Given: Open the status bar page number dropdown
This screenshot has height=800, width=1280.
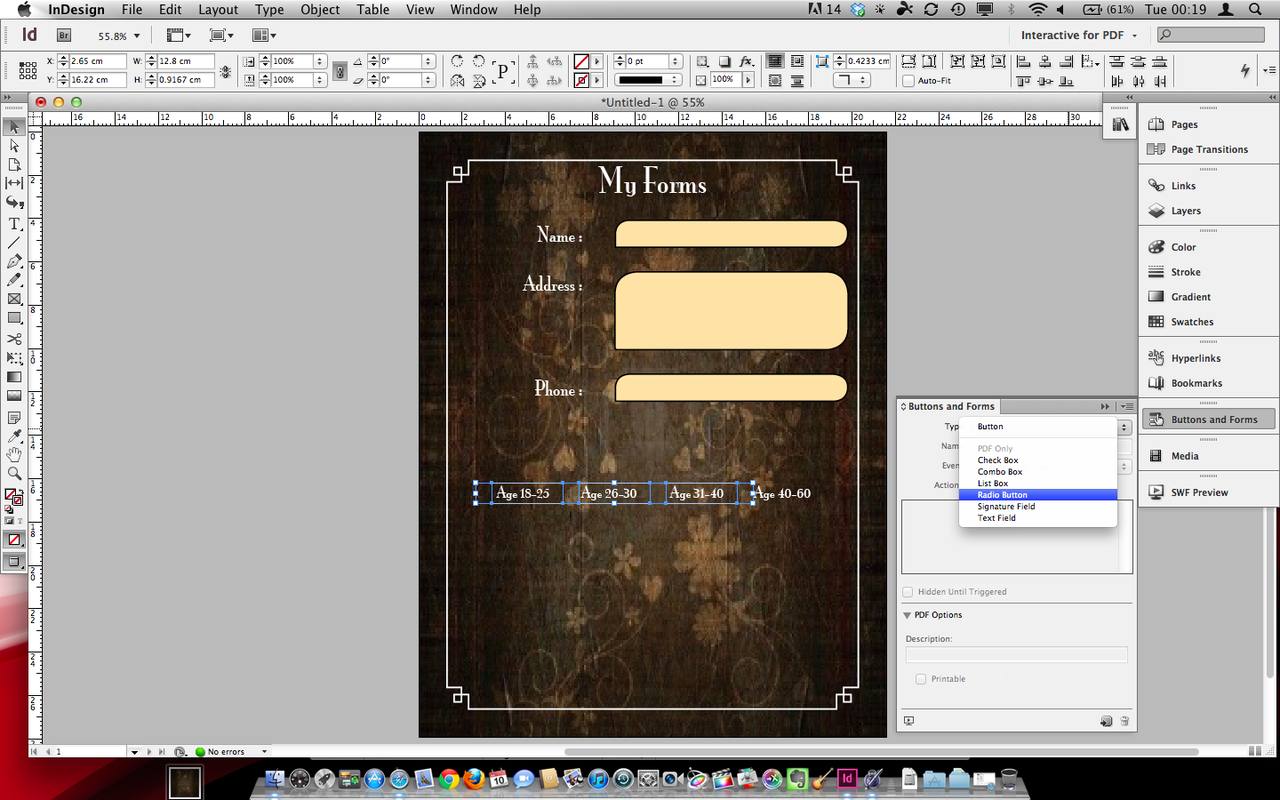Looking at the screenshot, I should coord(134,751).
